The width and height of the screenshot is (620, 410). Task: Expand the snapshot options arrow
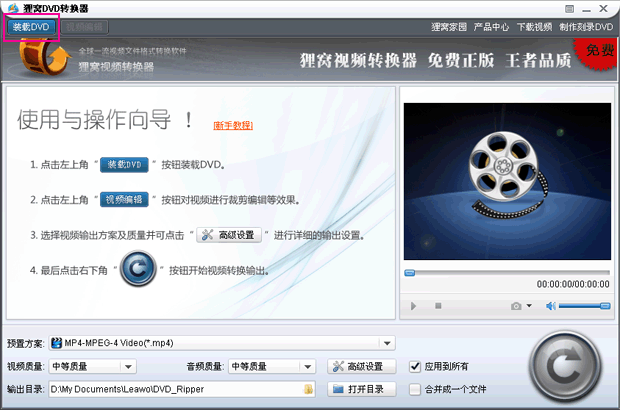529,306
